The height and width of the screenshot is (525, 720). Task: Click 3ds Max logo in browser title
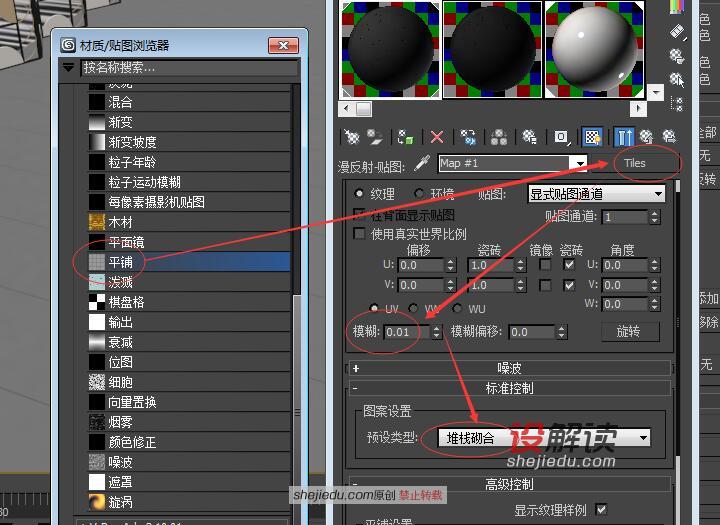(x=68, y=45)
